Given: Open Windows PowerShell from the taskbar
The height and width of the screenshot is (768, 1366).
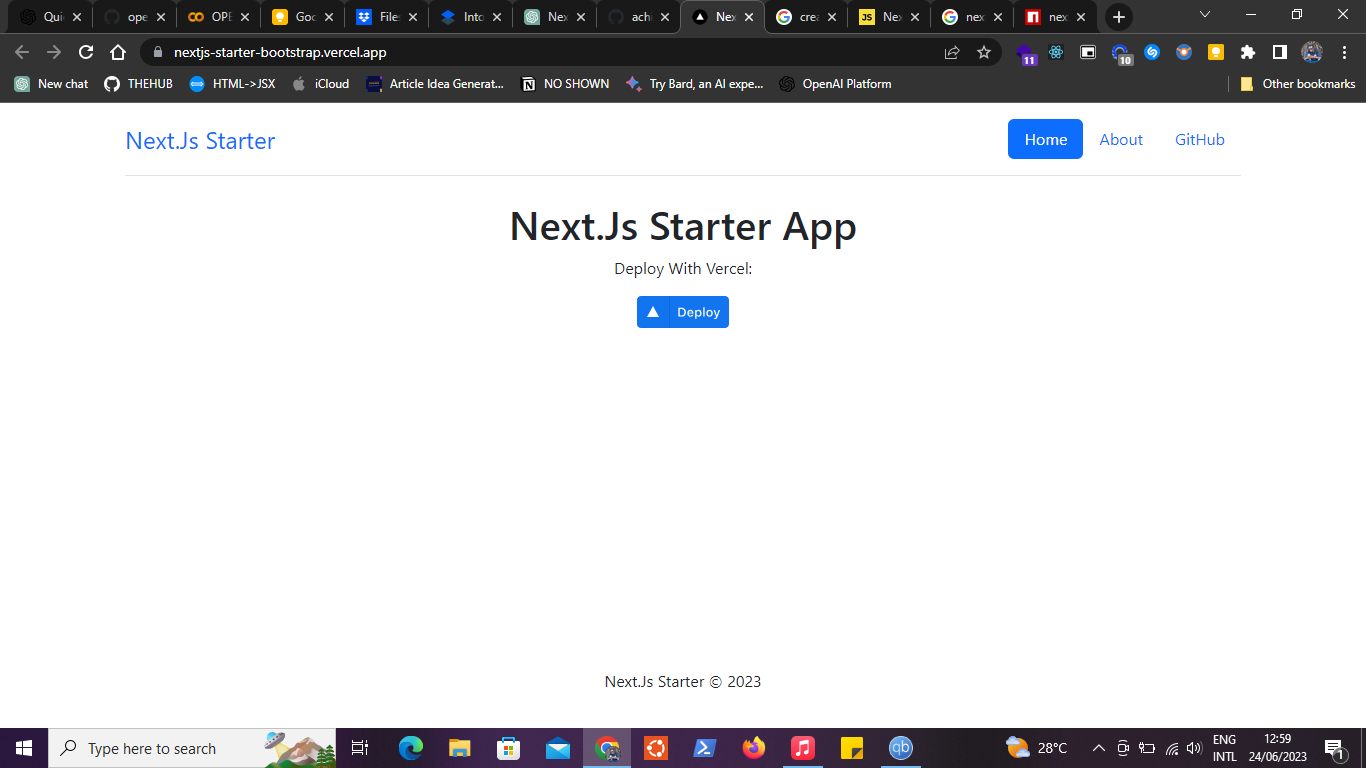Looking at the screenshot, I should (705, 748).
